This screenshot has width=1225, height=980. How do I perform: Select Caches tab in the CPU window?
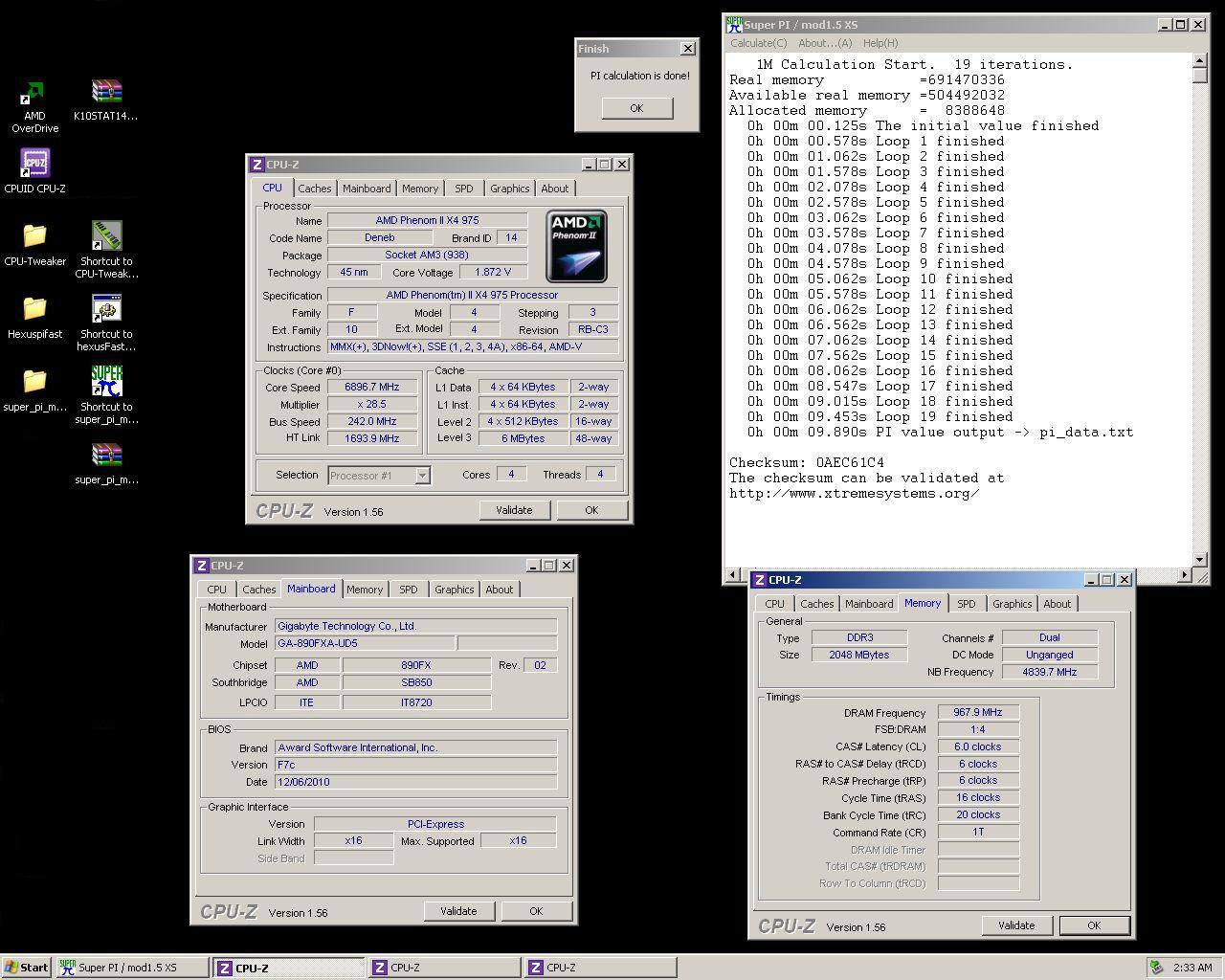(x=314, y=189)
